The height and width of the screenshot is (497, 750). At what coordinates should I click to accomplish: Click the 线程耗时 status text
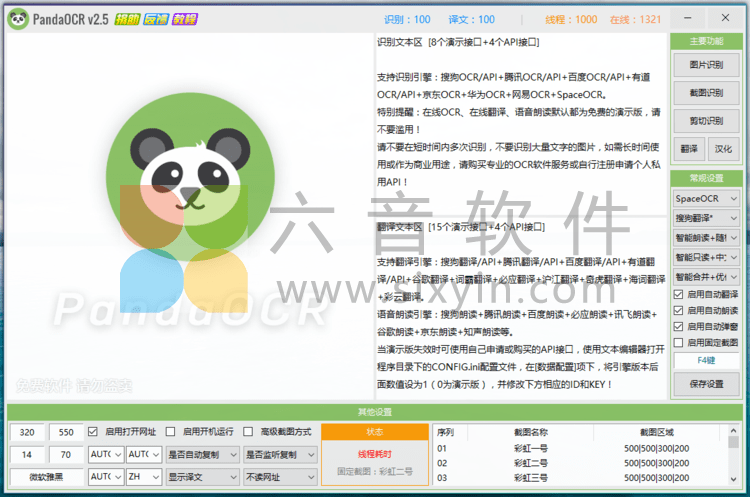375,454
